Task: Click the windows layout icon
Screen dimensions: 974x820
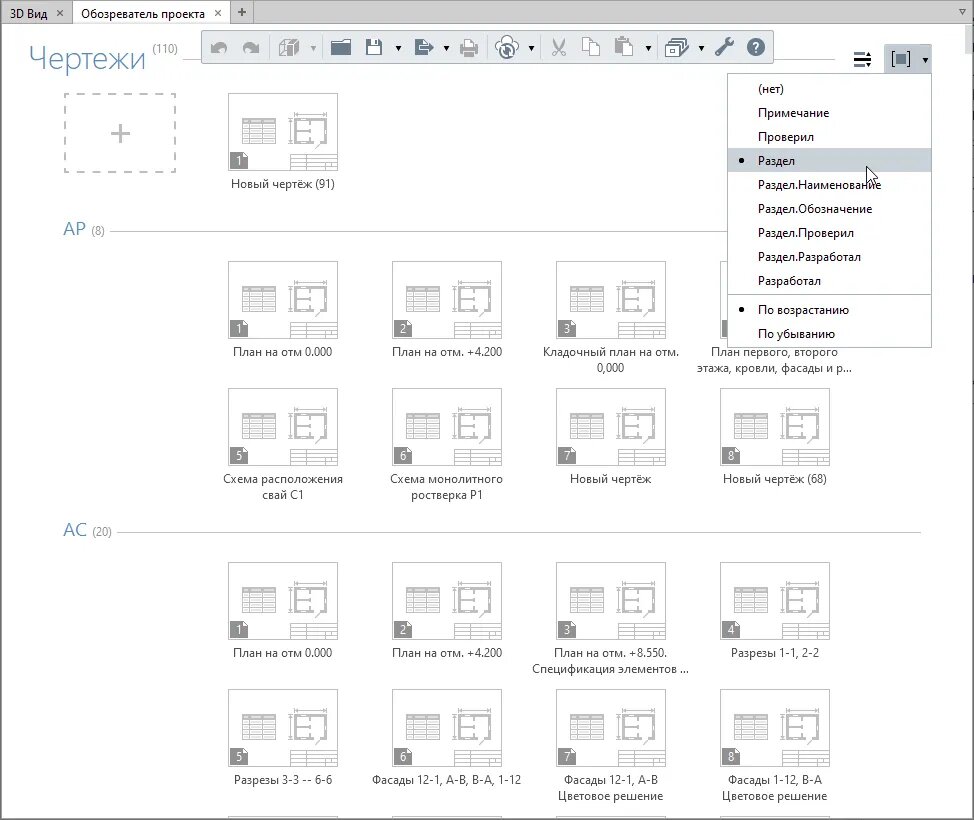Action: click(x=676, y=47)
